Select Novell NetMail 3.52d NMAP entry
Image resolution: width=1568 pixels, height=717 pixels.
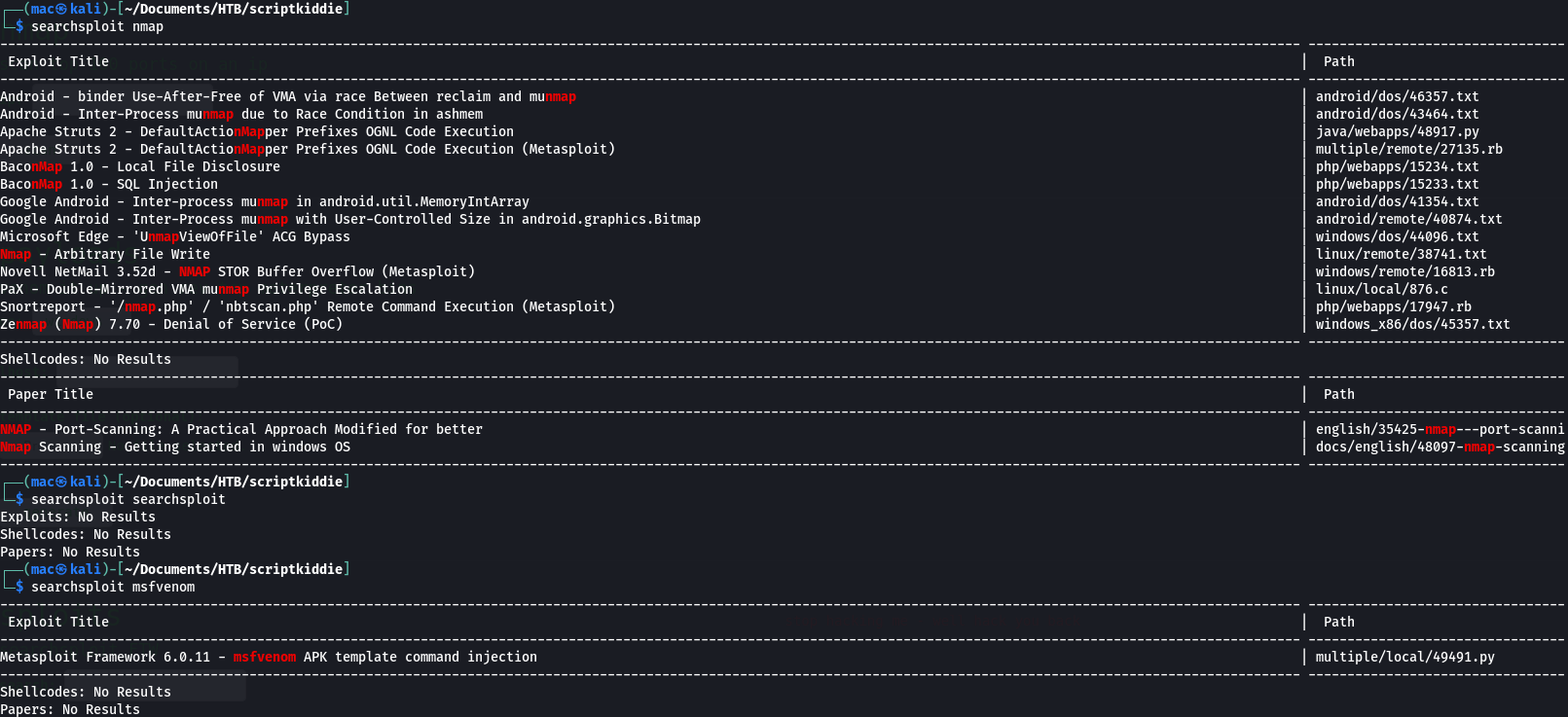tap(237, 271)
